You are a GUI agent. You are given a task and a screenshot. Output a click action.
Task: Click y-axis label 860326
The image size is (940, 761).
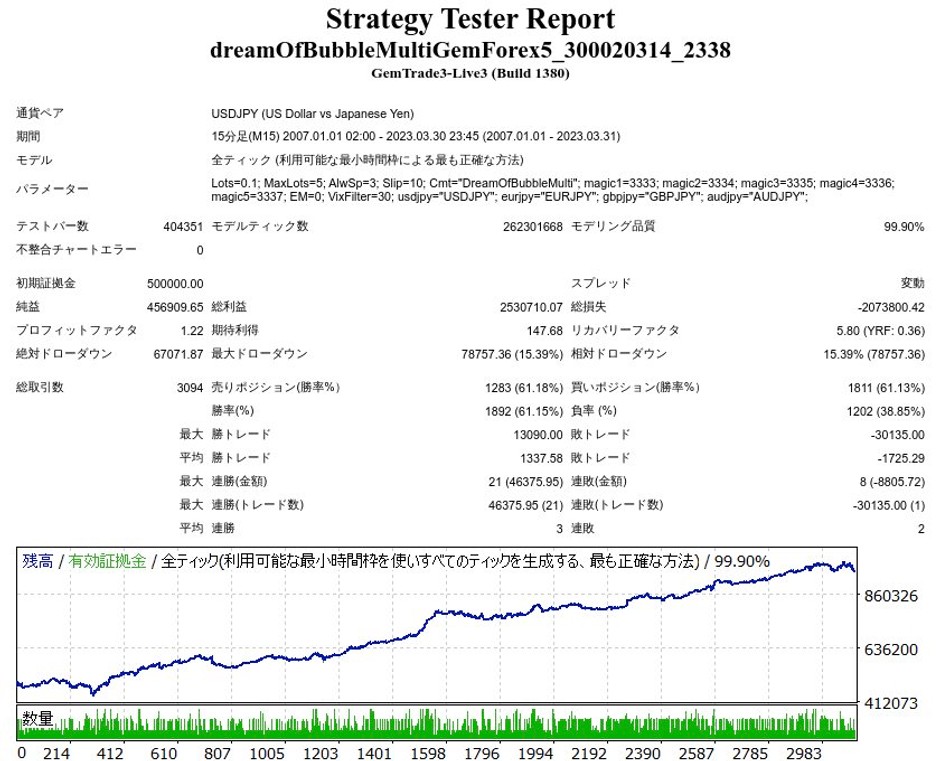tap(891, 595)
